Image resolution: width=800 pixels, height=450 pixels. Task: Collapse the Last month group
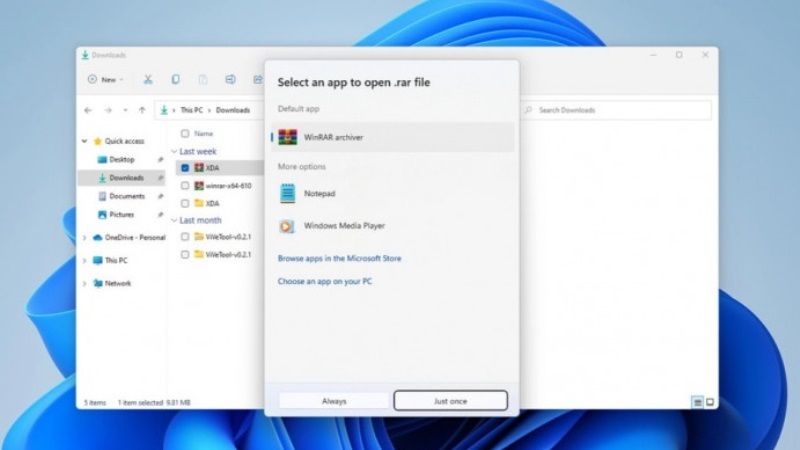[x=174, y=220]
